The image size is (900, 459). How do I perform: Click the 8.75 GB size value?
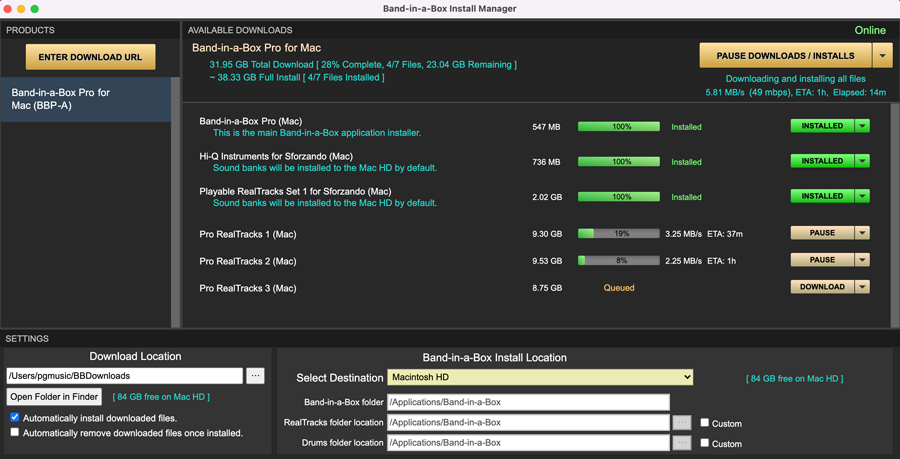click(547, 288)
